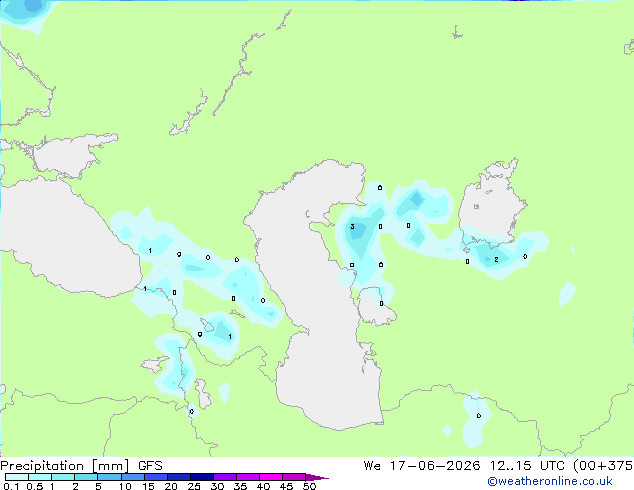Screen dimensions: 634x490
Task: Click the '25' legend scale label
Action: tap(194, 486)
